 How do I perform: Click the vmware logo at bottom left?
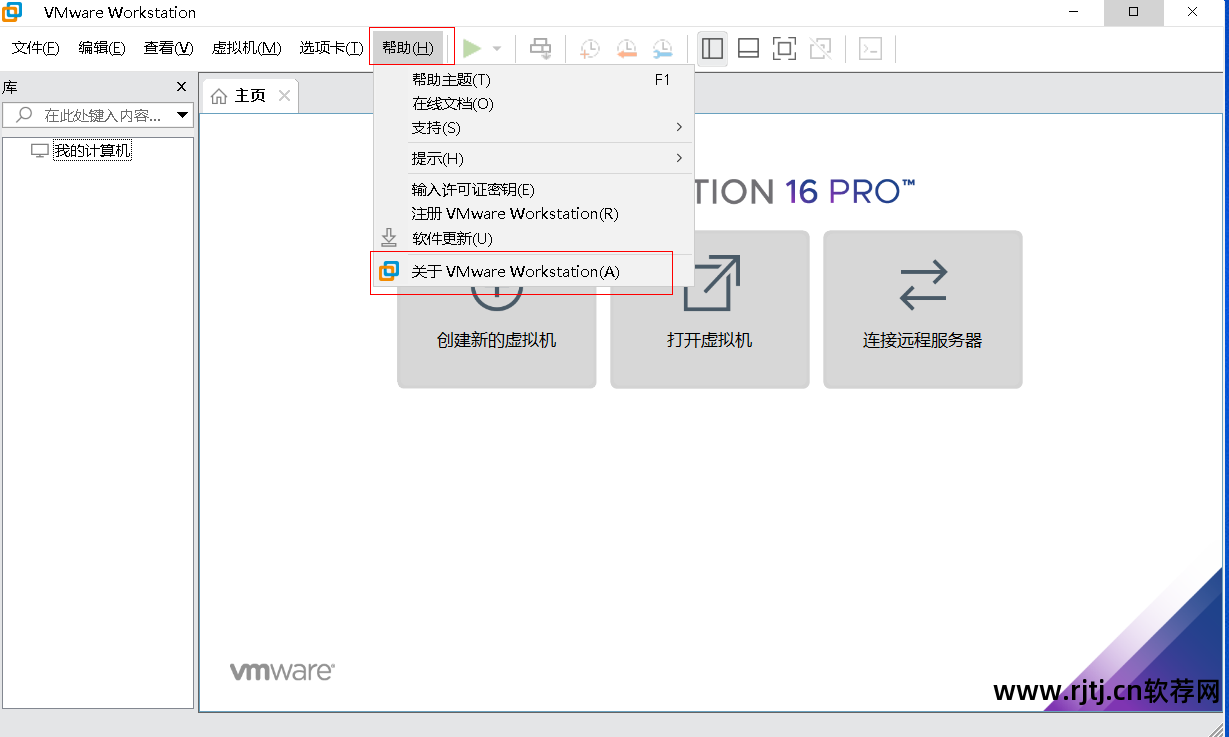click(x=282, y=671)
